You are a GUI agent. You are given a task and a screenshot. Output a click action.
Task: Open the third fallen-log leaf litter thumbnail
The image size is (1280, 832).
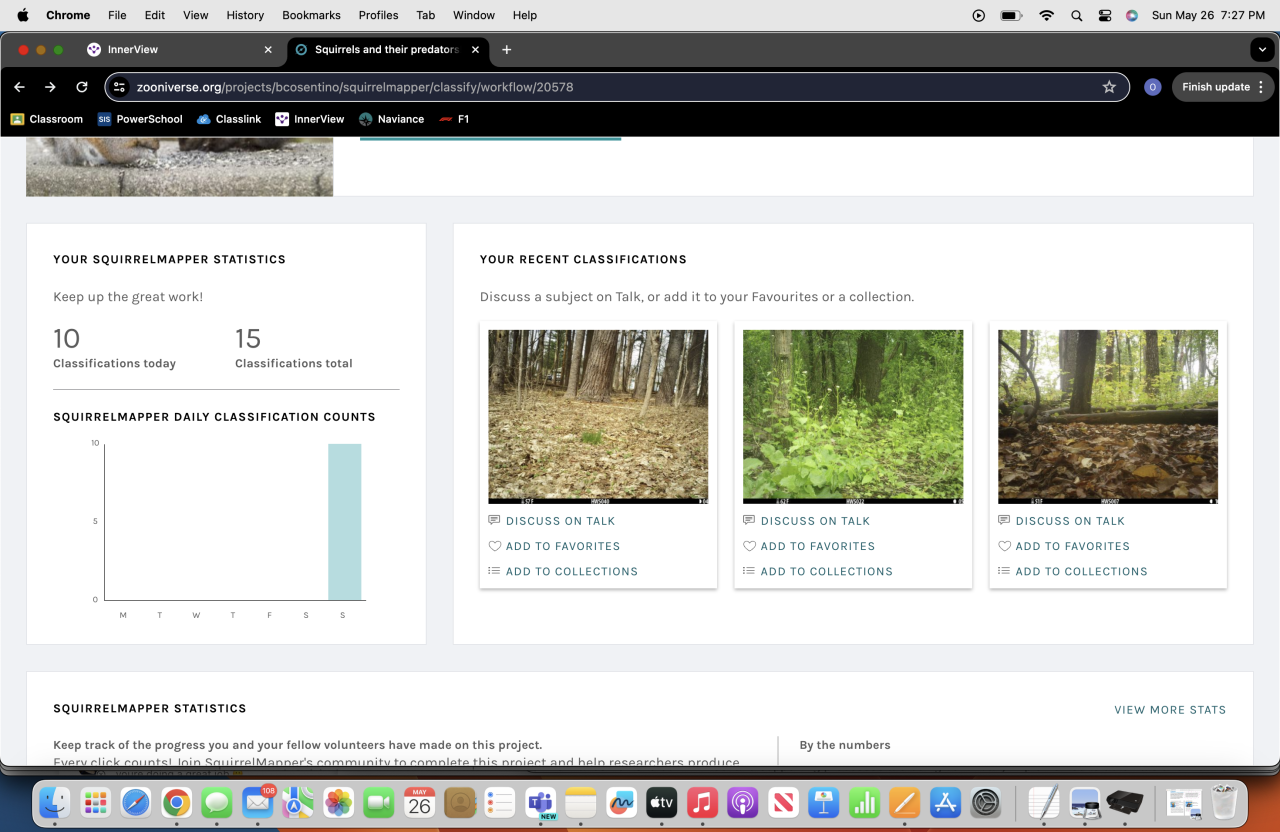1108,417
